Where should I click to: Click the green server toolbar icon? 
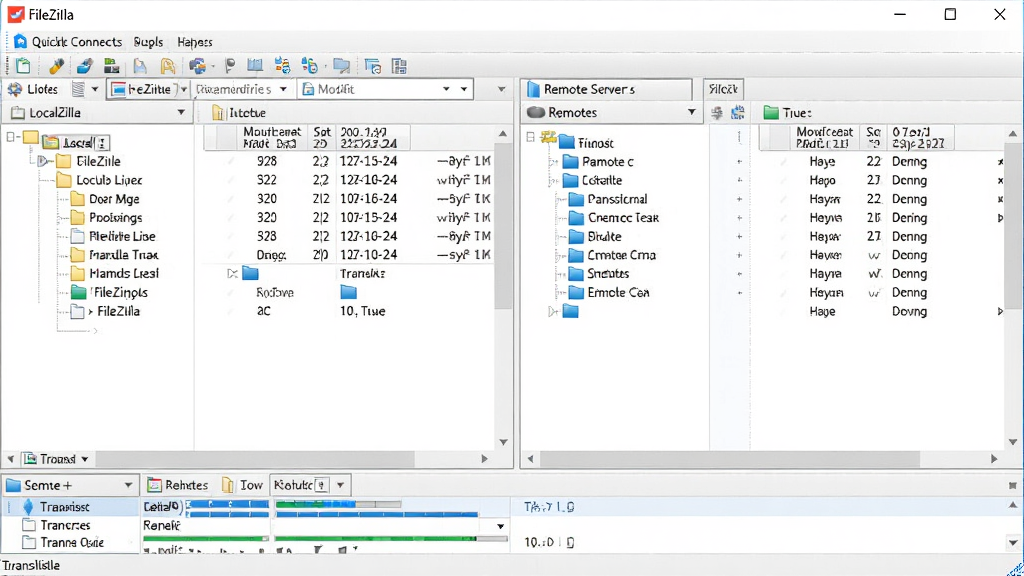(x=112, y=65)
